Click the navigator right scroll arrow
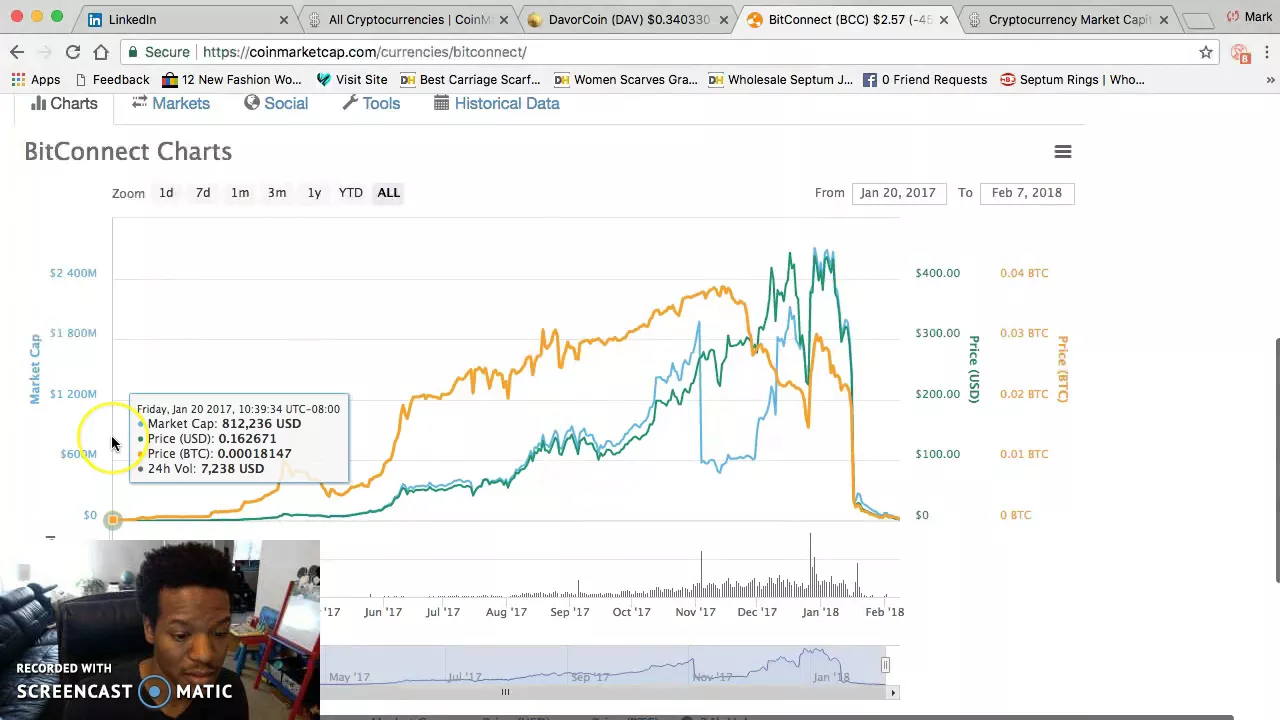Viewport: 1280px width, 720px height. (x=894, y=692)
